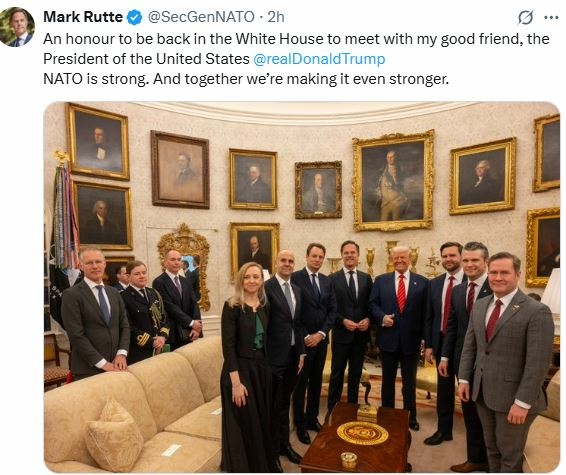Click the blue verified badge
The width and height of the screenshot is (566, 475).
click(135, 17)
